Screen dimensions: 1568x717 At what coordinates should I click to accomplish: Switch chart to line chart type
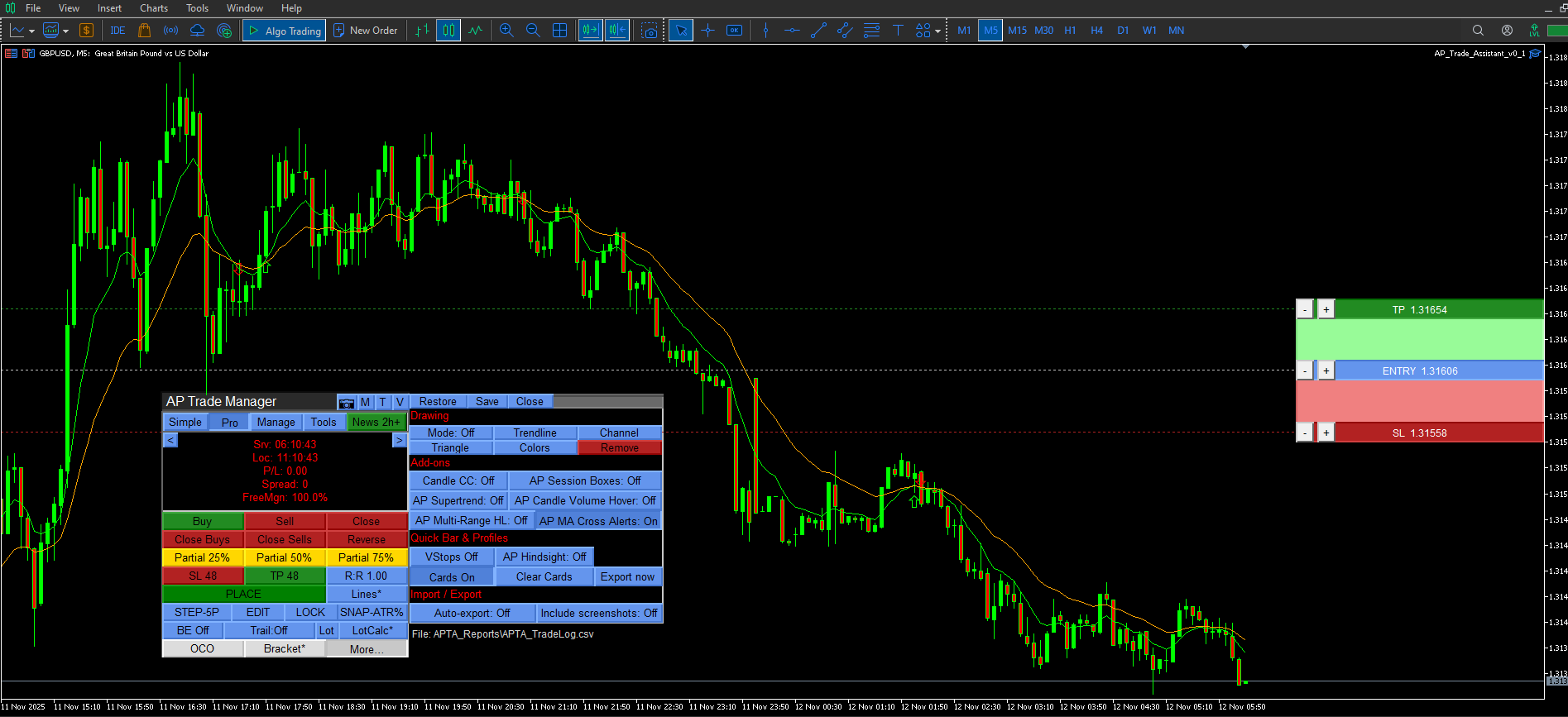click(475, 31)
